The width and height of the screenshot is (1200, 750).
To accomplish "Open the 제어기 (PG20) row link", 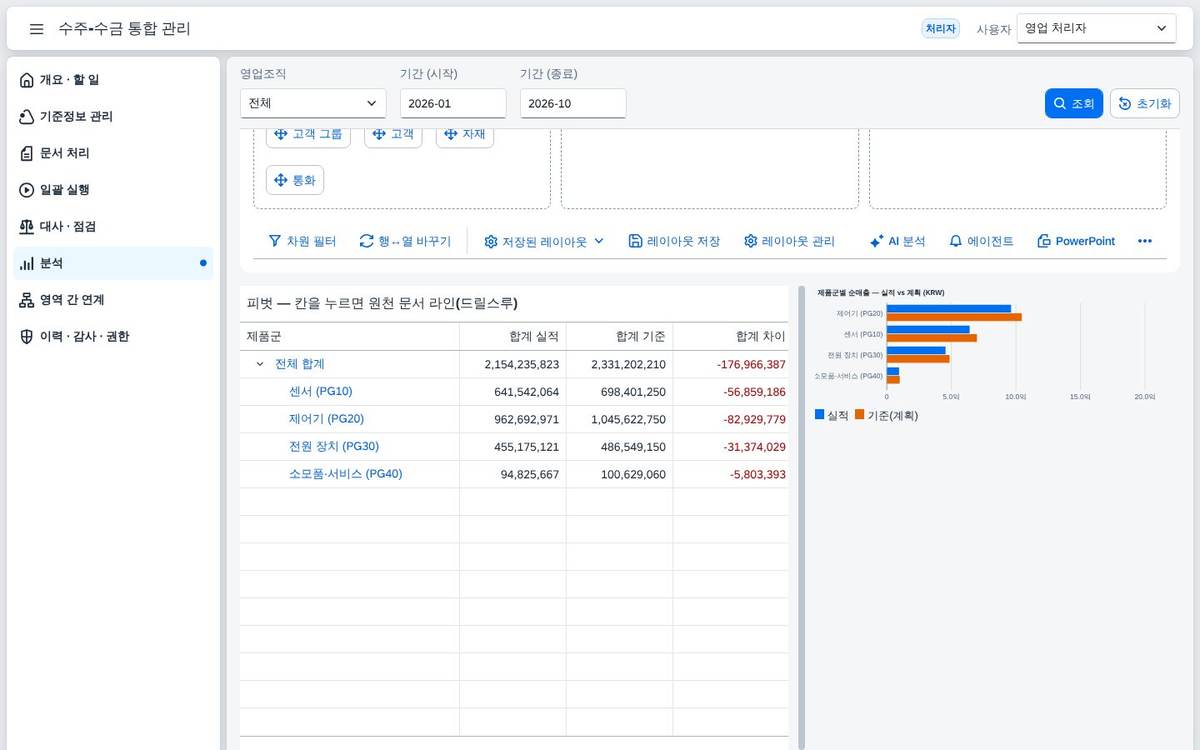I will (326, 419).
